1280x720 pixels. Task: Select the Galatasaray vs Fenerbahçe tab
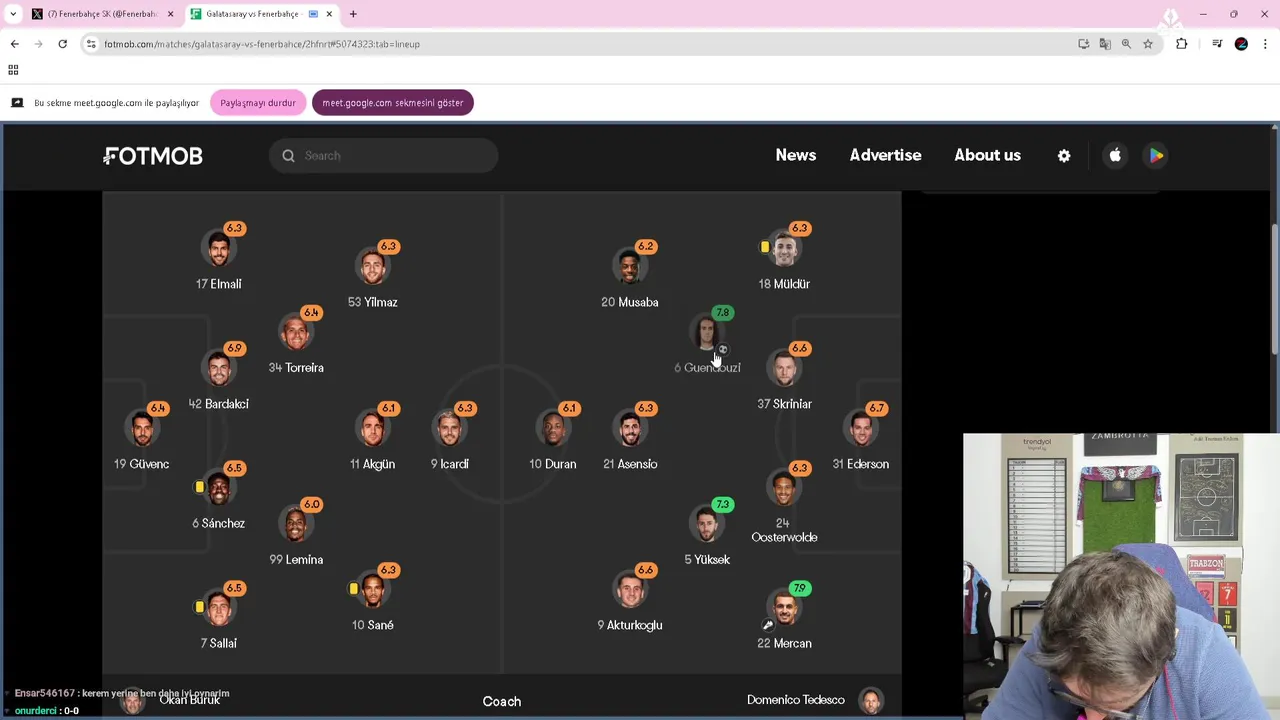pos(262,14)
